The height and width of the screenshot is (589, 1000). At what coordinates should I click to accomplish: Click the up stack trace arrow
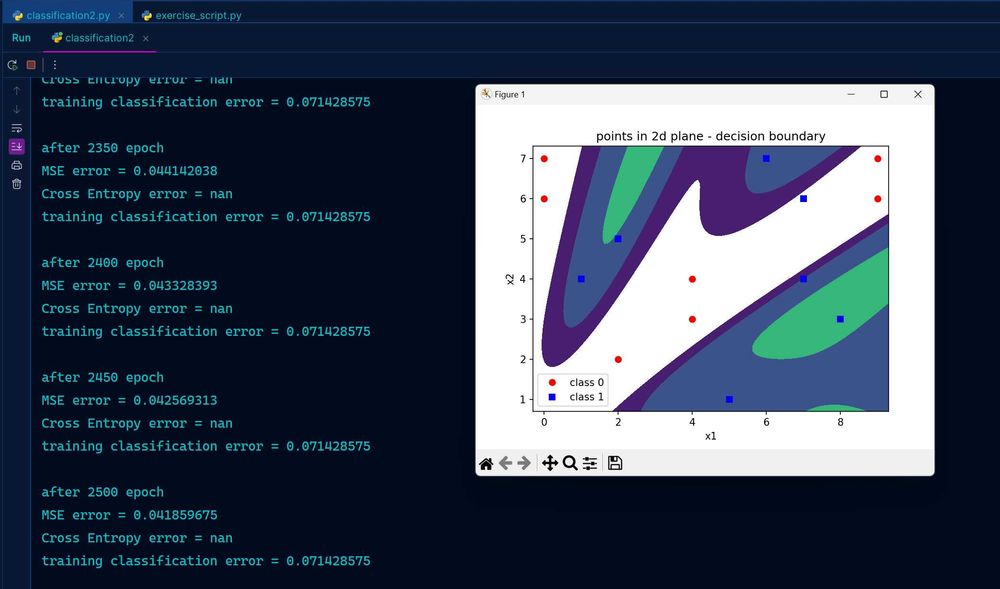point(17,91)
